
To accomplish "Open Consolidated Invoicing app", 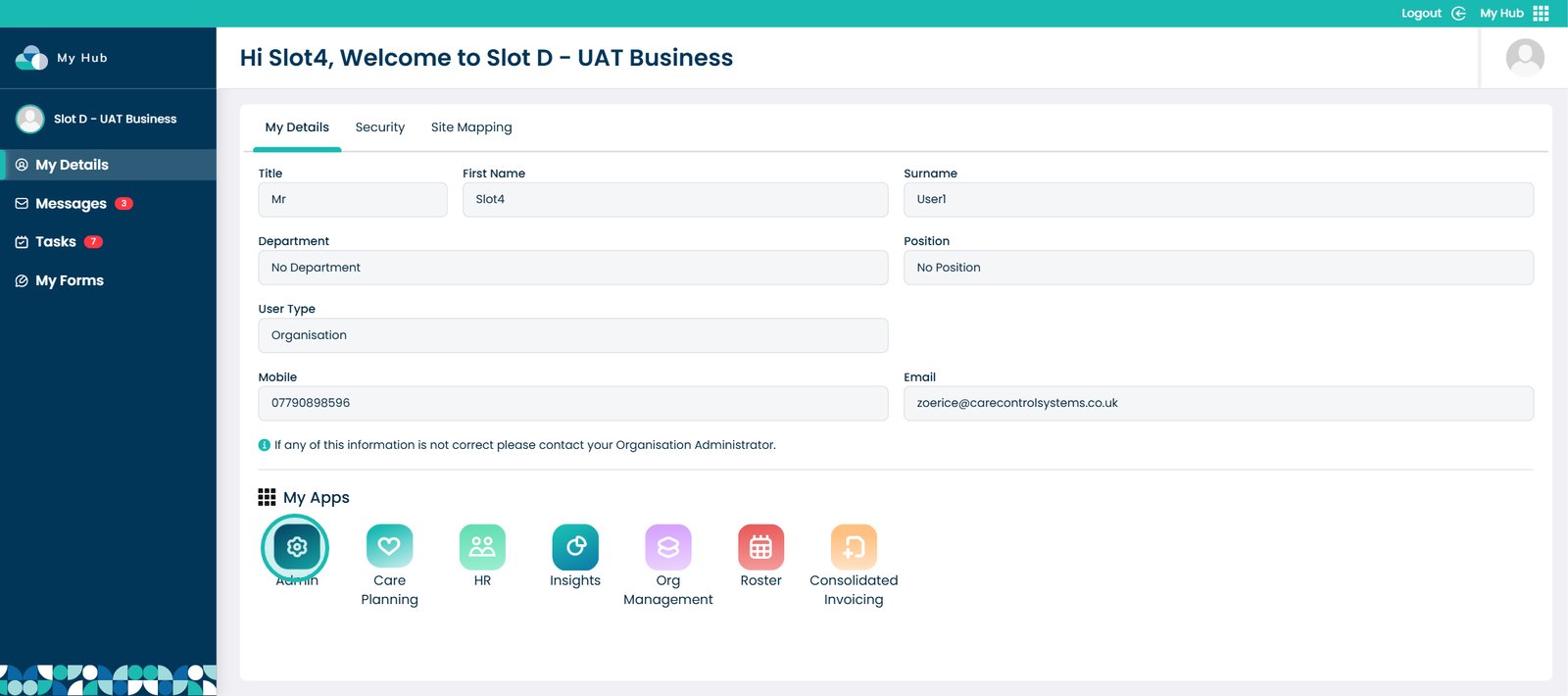I will click(x=854, y=547).
